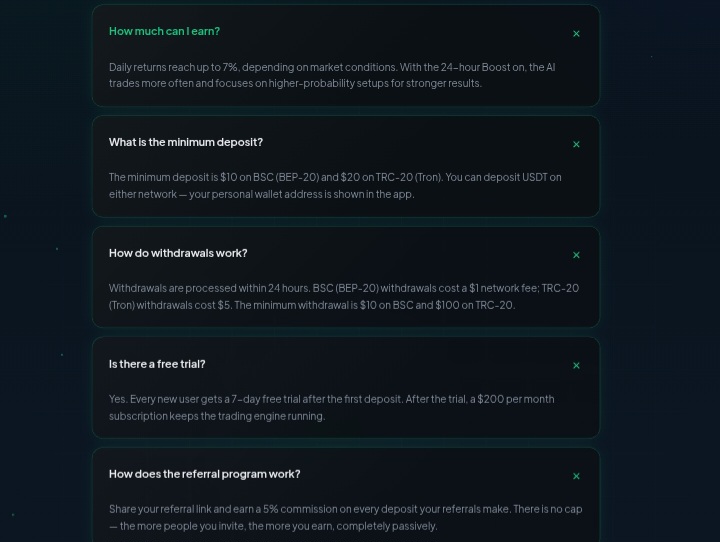The width and height of the screenshot is (720, 542).
Task: Close the minimum deposit answer via its X icon
Action: (x=576, y=144)
